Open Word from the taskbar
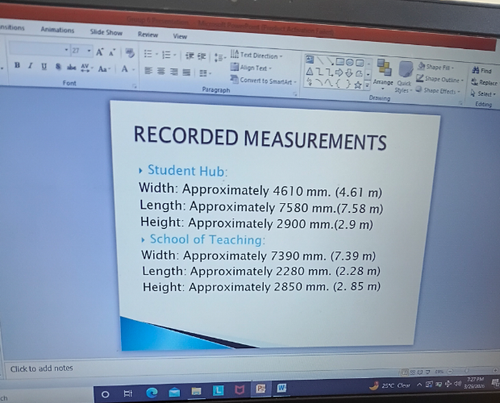Screen dimensions: 500x403 (282, 388)
